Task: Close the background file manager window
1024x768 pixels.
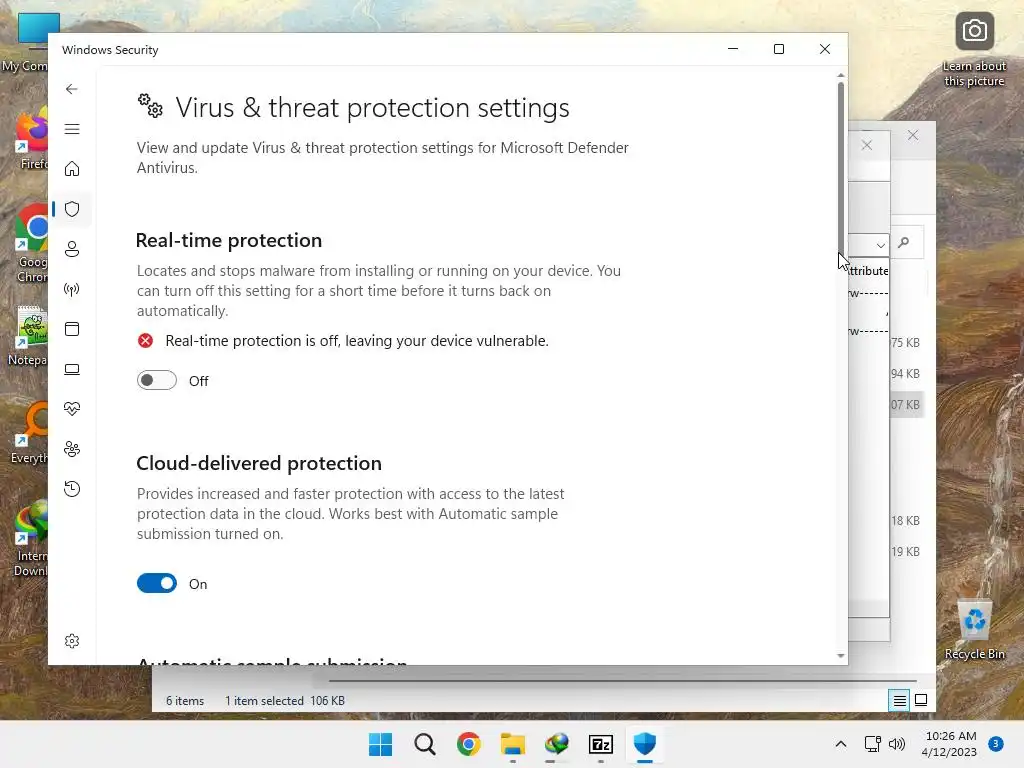Action: pos(913,135)
